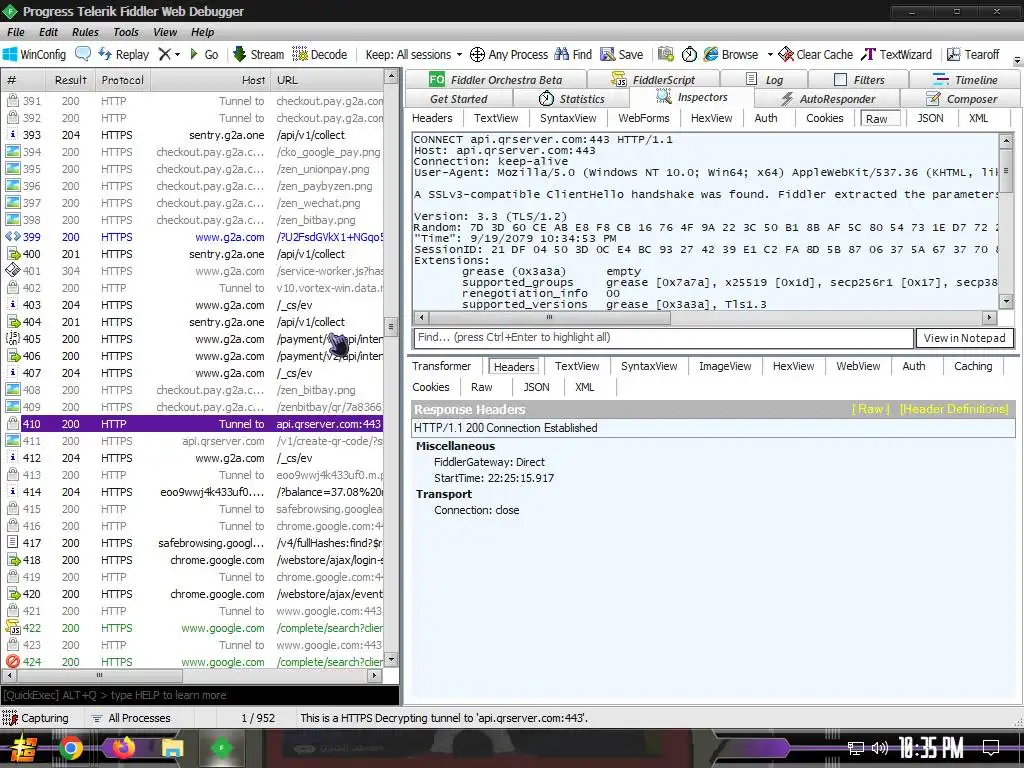Screen dimensions: 1024x768
Task: Select the response Caching tab
Action: click(x=972, y=366)
